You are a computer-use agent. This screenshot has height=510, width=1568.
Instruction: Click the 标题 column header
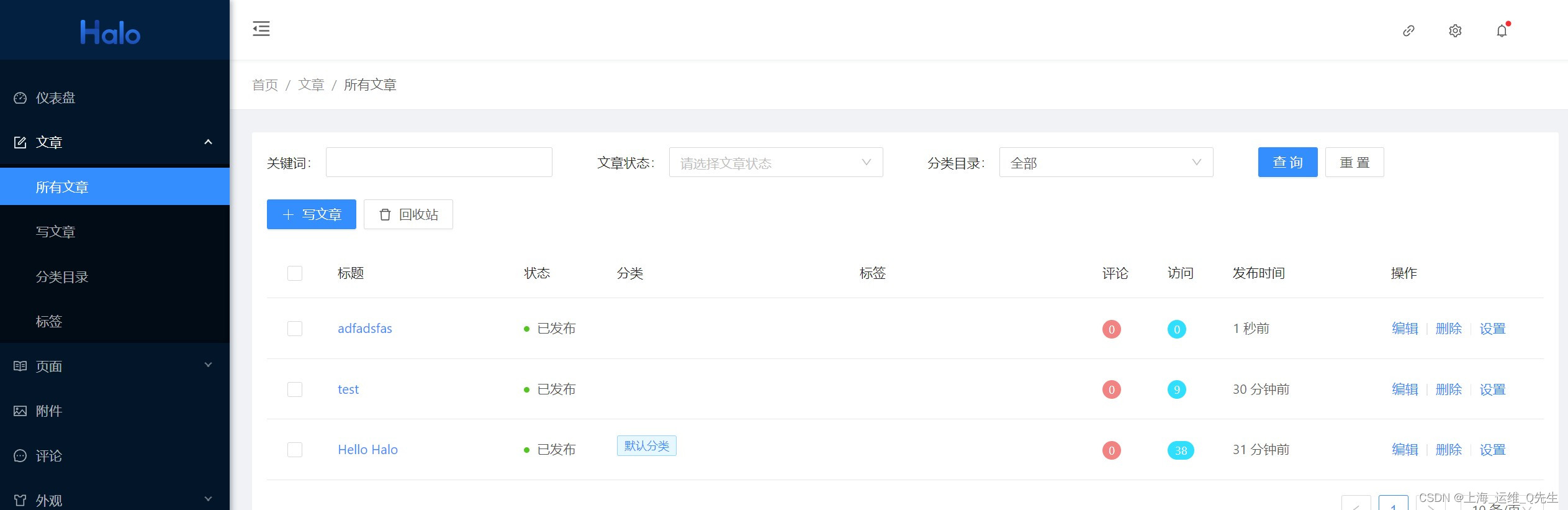click(x=351, y=273)
